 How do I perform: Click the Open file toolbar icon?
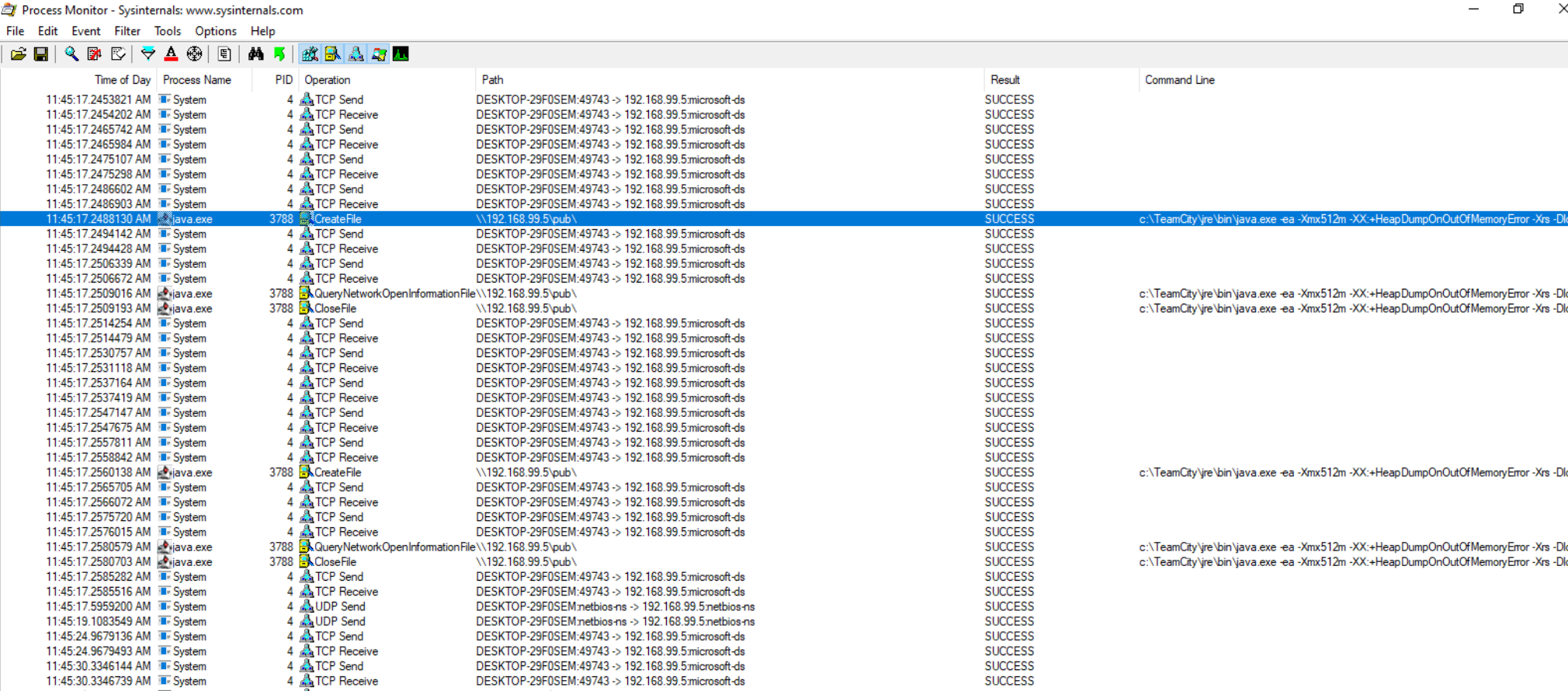pos(18,54)
